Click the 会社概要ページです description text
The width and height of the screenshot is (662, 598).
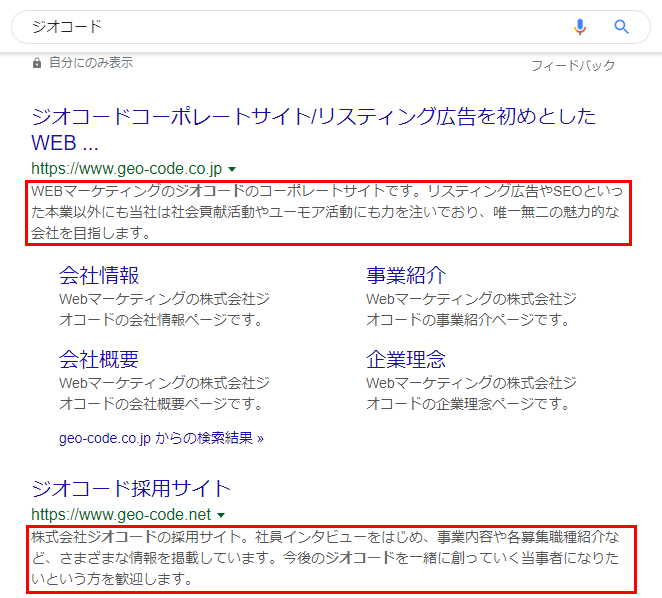[164, 394]
